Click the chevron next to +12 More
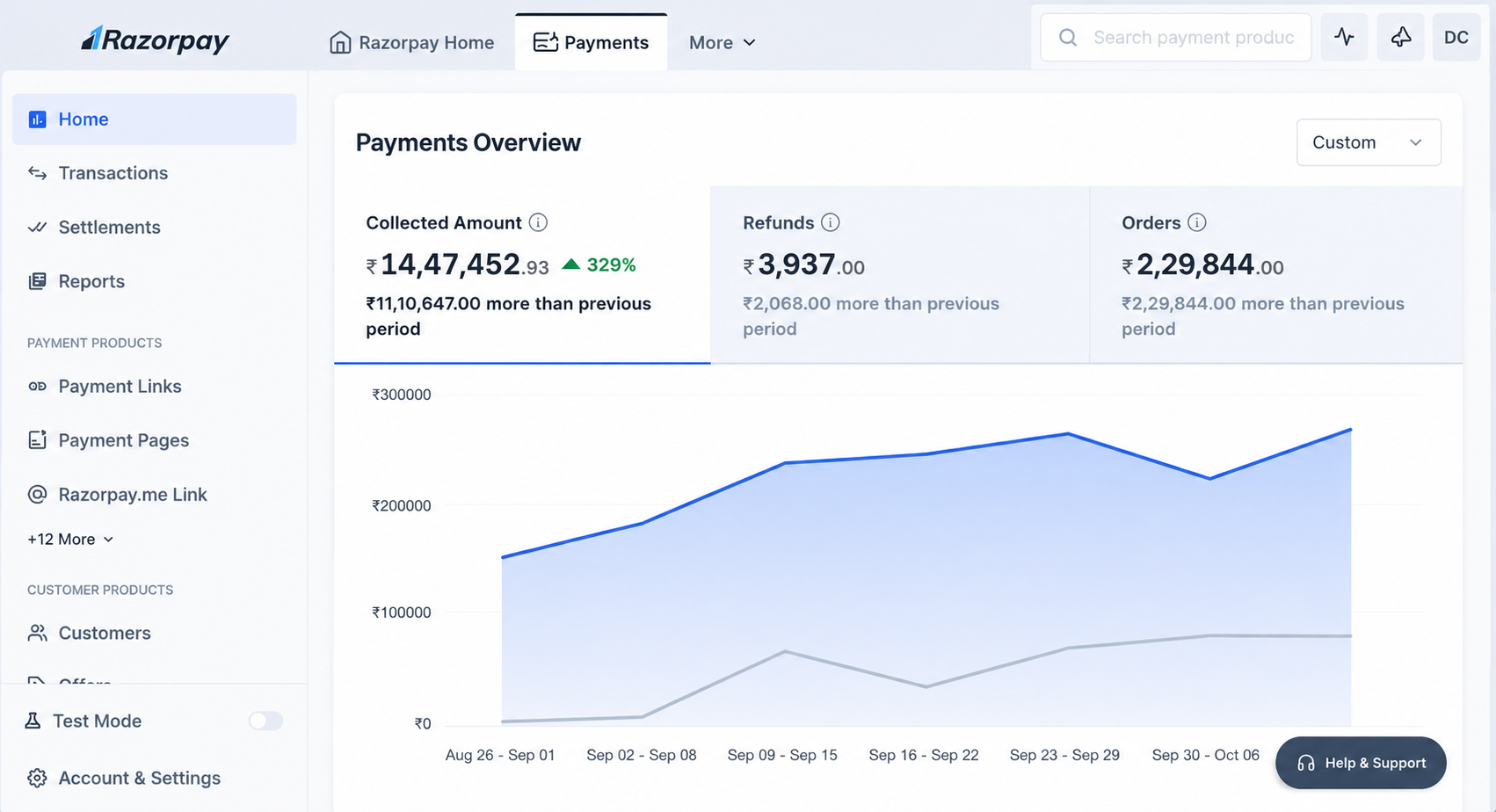 [108, 540]
